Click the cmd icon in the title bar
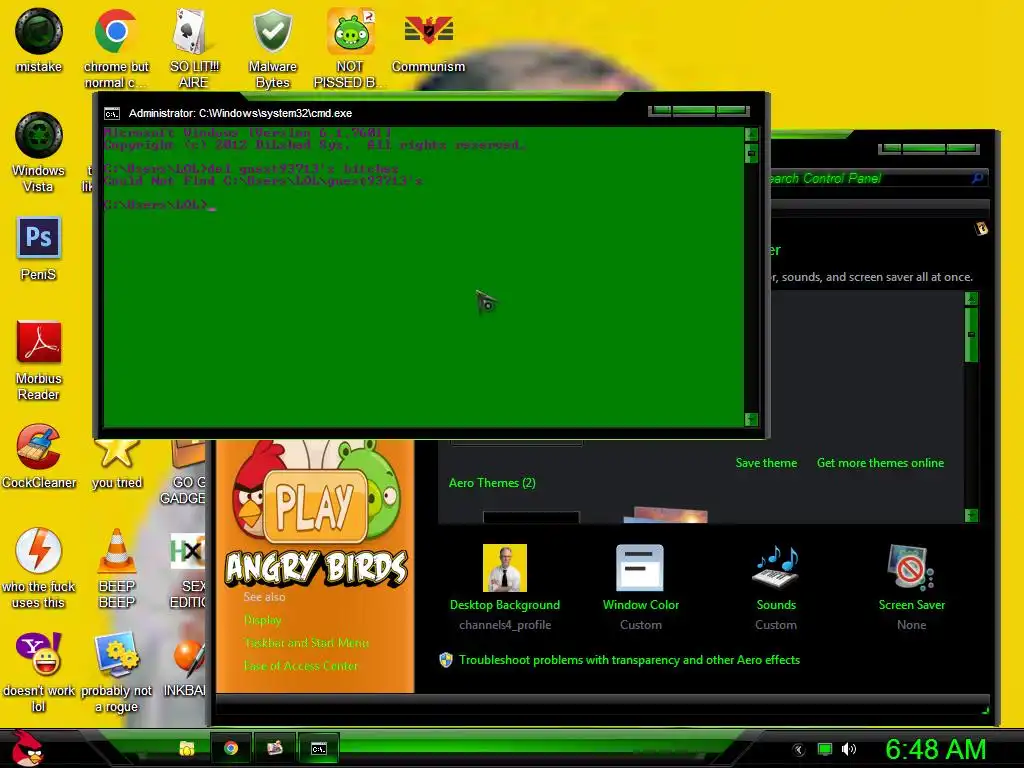This screenshot has width=1024, height=768. tap(112, 114)
